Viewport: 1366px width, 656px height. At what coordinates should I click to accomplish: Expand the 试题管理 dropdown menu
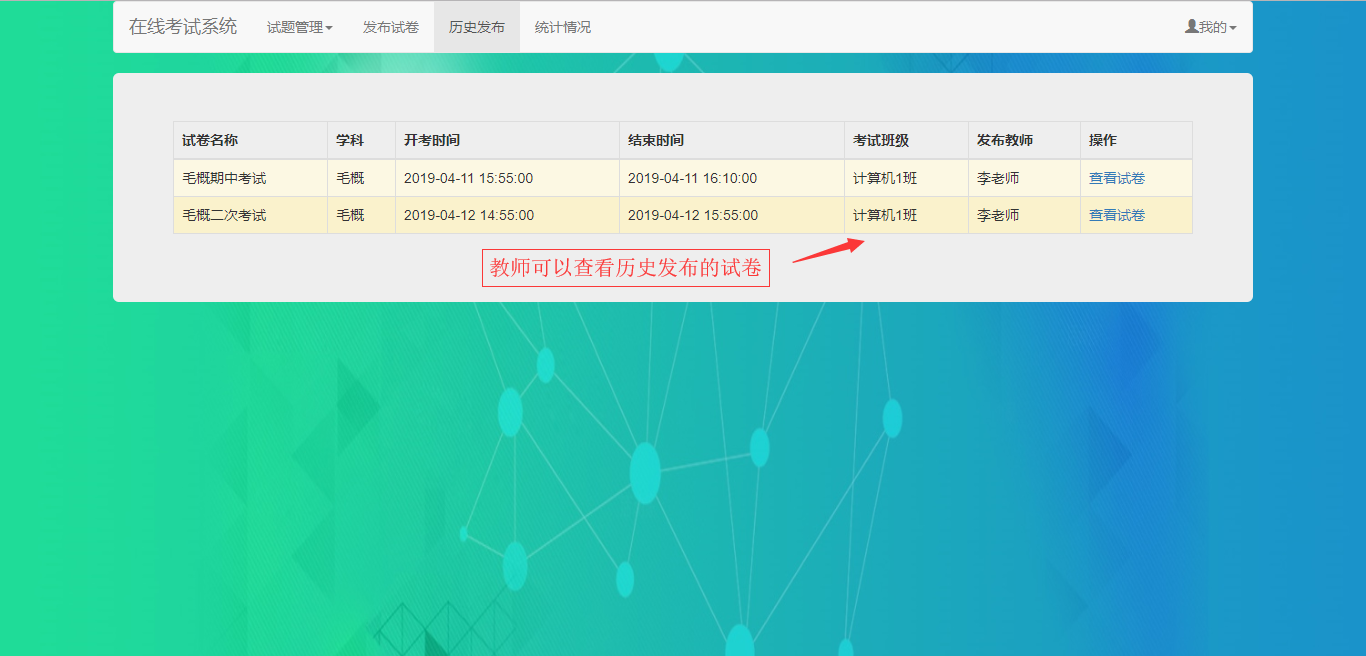click(299, 27)
